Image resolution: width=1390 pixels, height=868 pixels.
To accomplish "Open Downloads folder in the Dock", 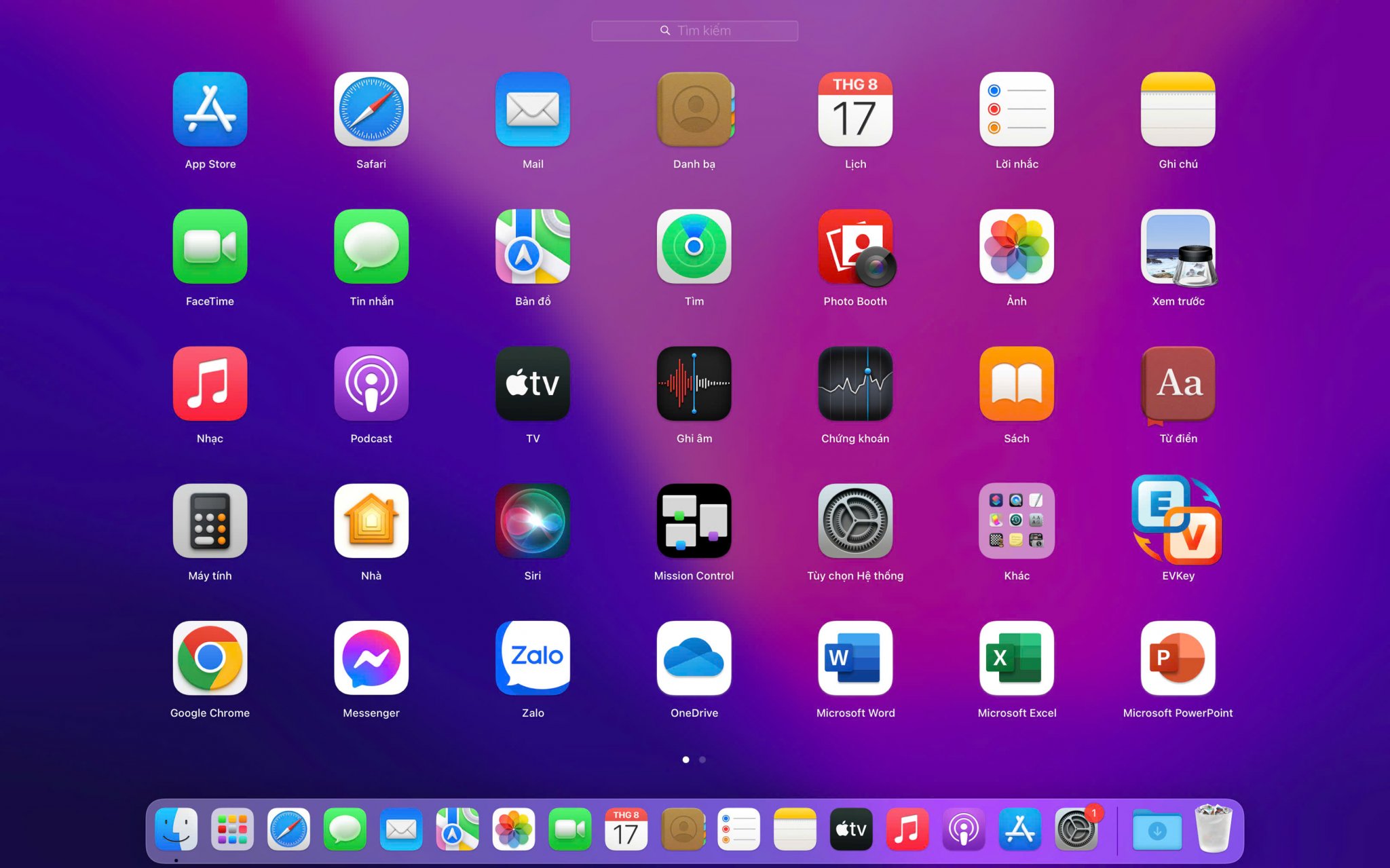I will click(x=1157, y=829).
